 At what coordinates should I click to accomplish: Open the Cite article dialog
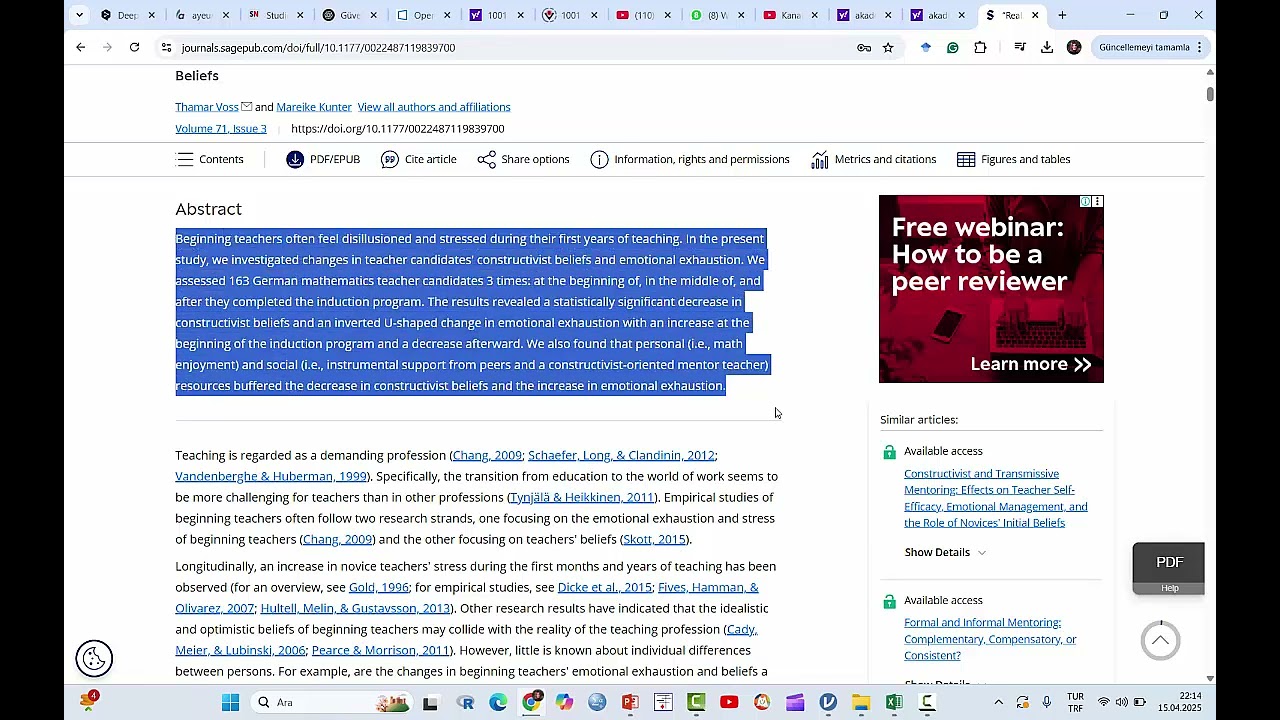click(419, 159)
